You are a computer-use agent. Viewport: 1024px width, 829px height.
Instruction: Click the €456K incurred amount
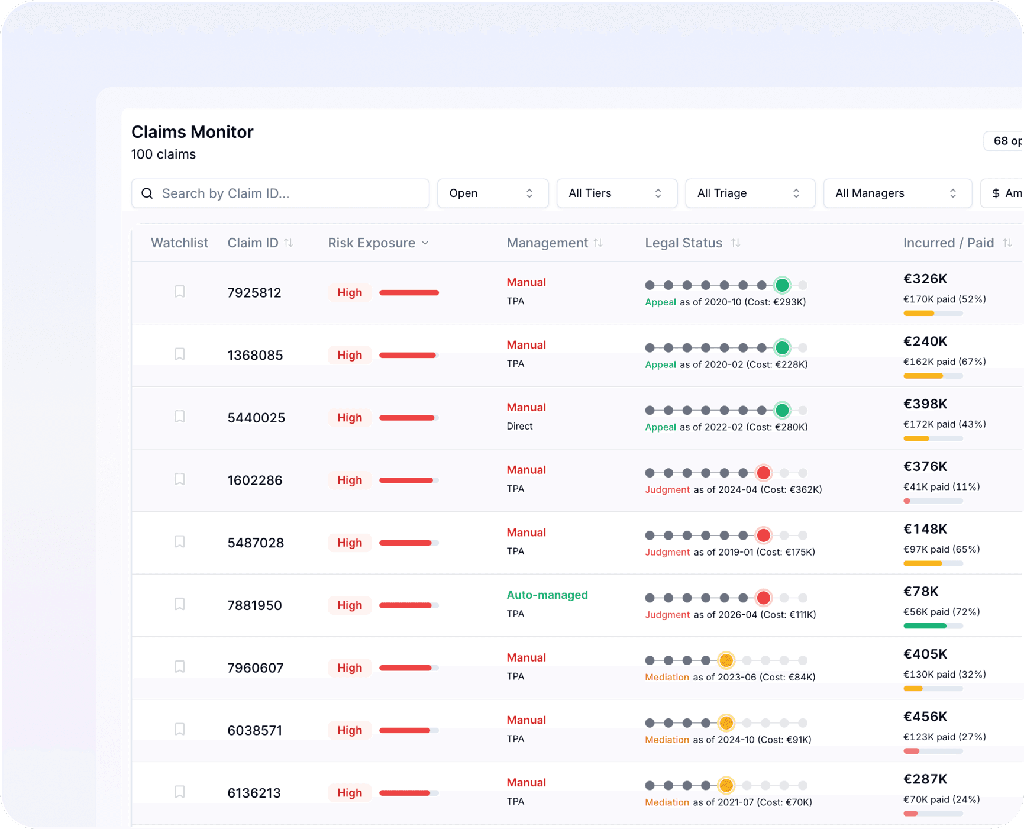tap(925, 717)
